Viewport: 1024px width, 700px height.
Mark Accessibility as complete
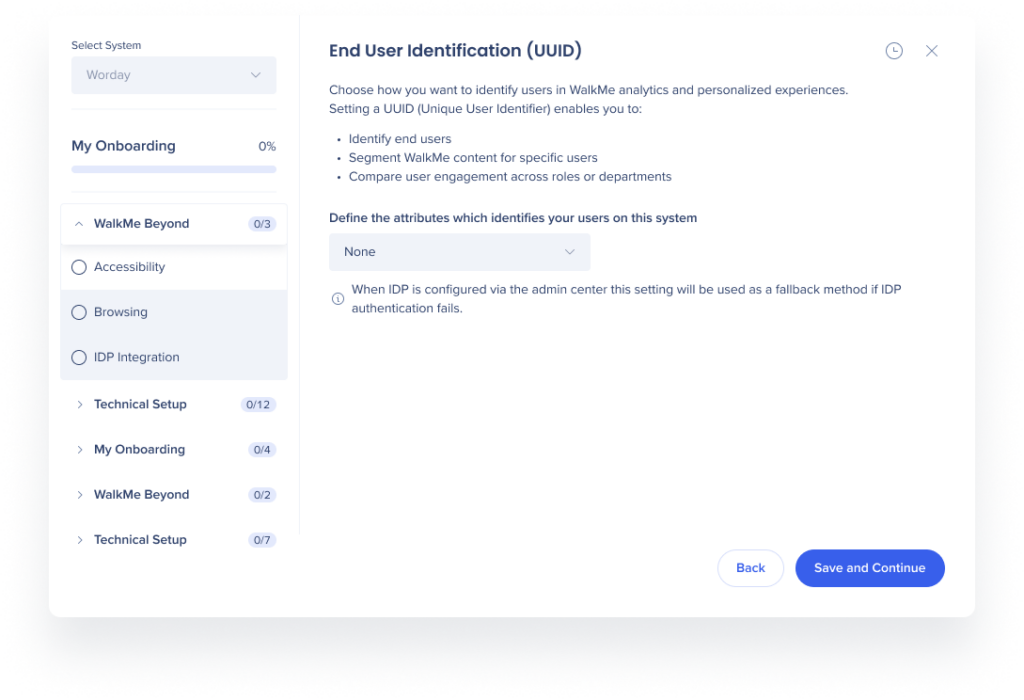click(x=79, y=267)
